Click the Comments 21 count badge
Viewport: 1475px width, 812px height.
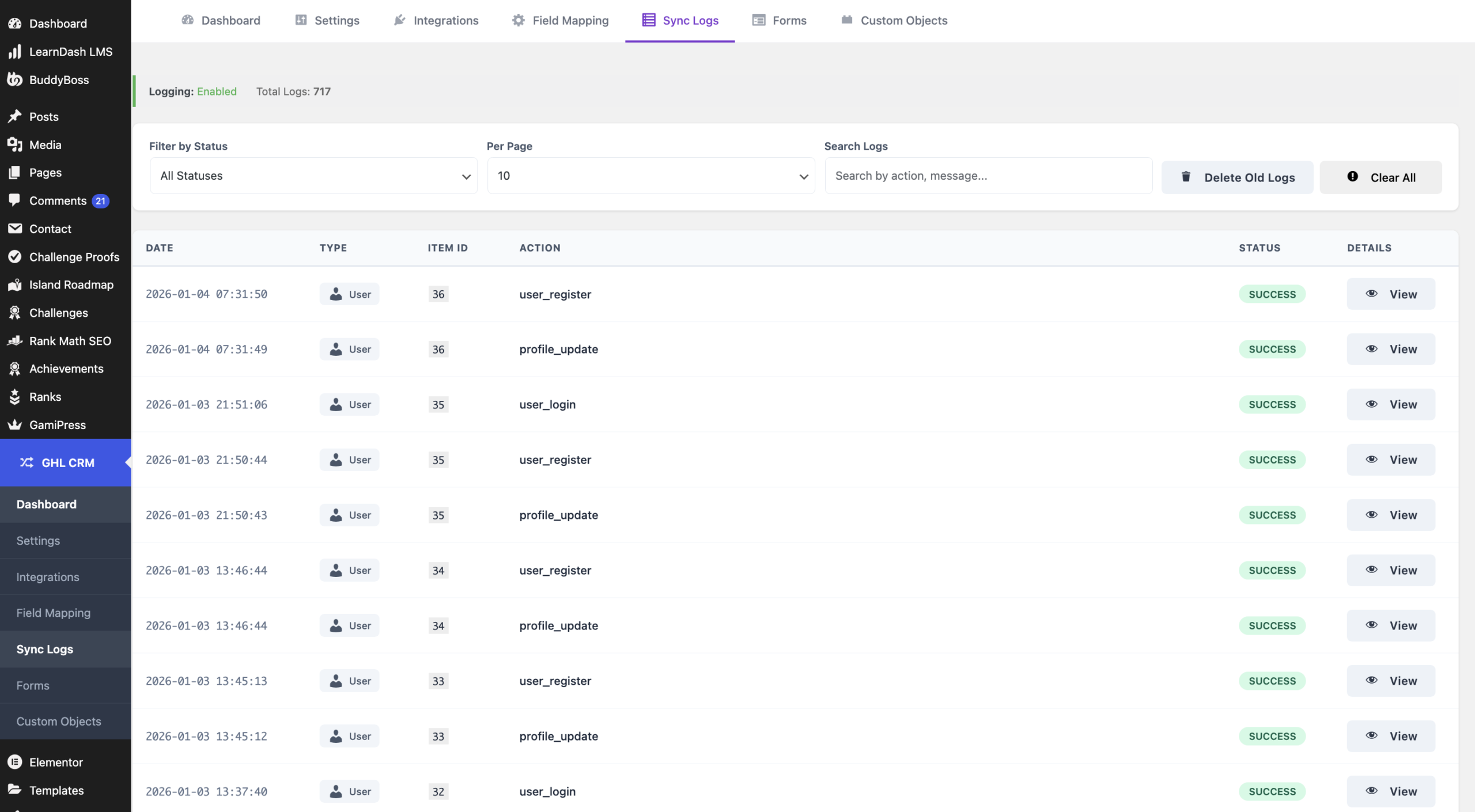click(101, 201)
